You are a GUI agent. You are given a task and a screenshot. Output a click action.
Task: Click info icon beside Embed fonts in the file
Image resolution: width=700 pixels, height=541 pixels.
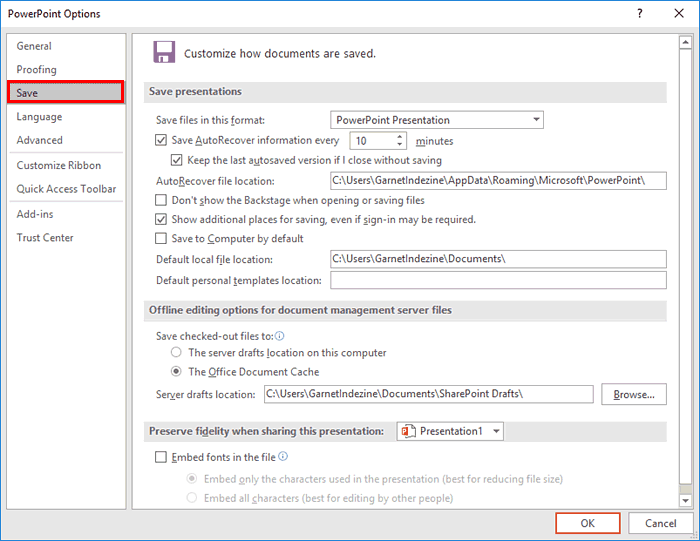click(283, 456)
